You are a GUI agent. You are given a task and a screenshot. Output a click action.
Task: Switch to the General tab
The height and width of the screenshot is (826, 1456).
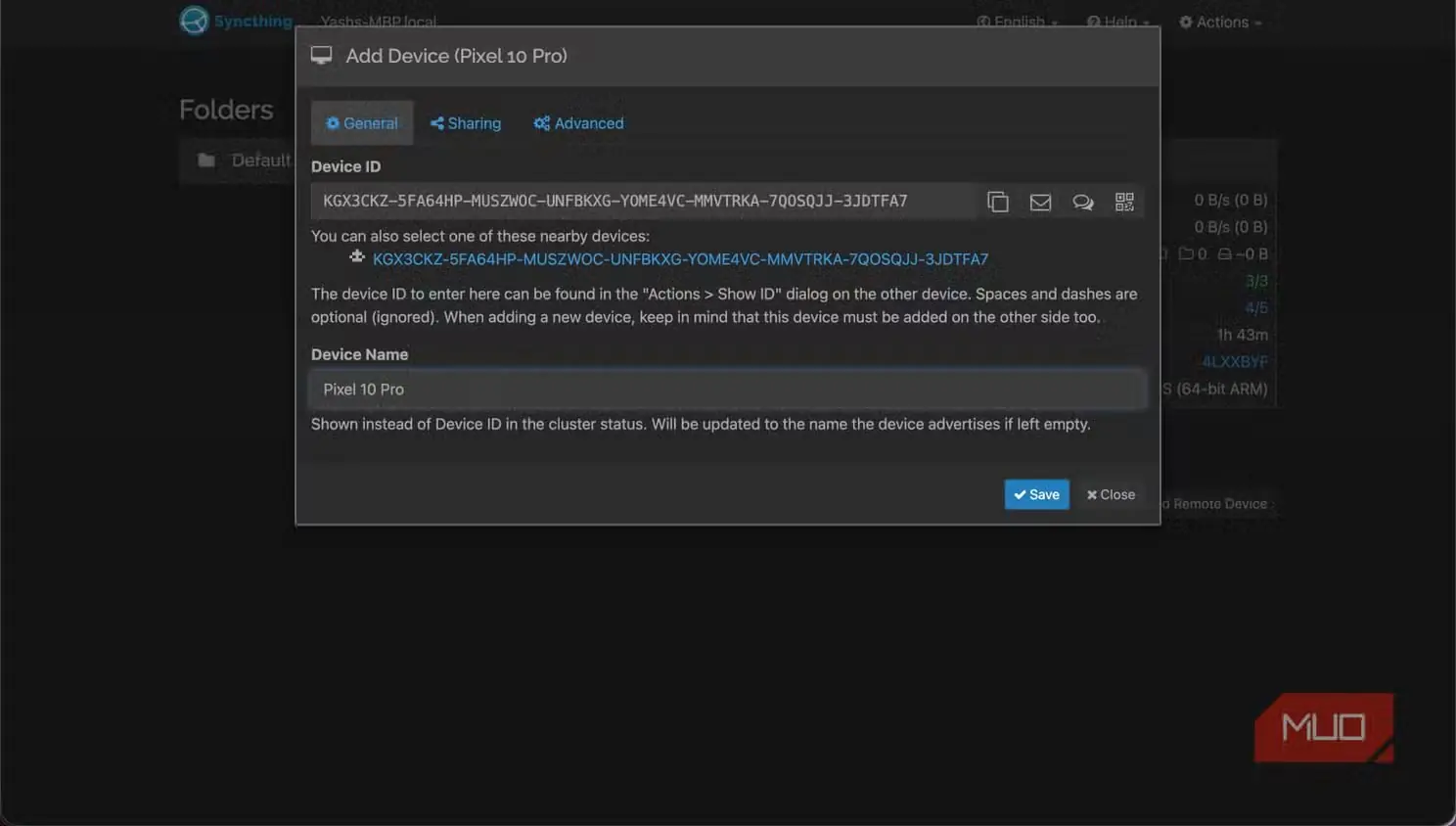tap(362, 123)
